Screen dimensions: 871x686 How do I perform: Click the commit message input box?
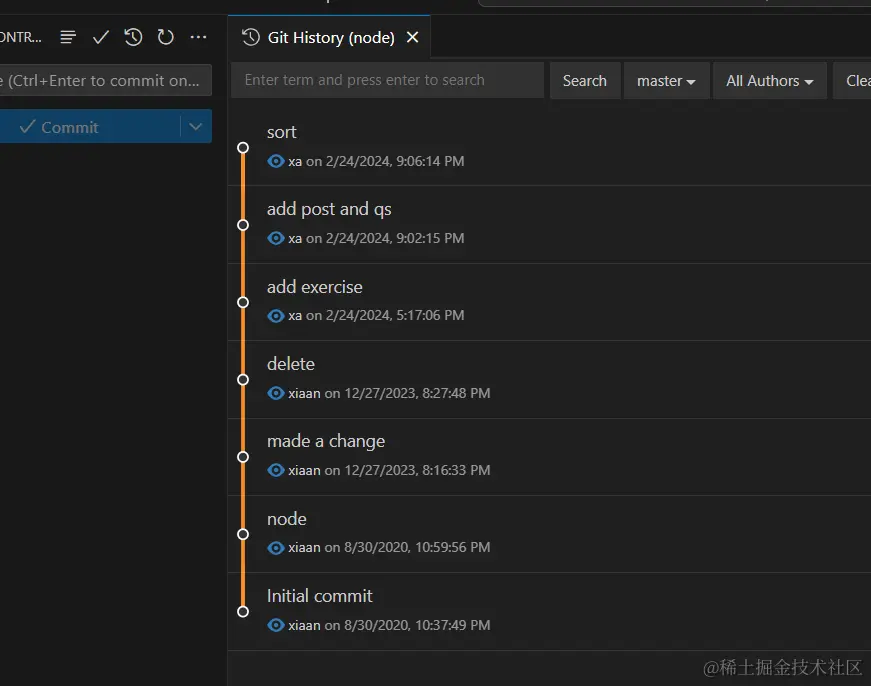(104, 81)
